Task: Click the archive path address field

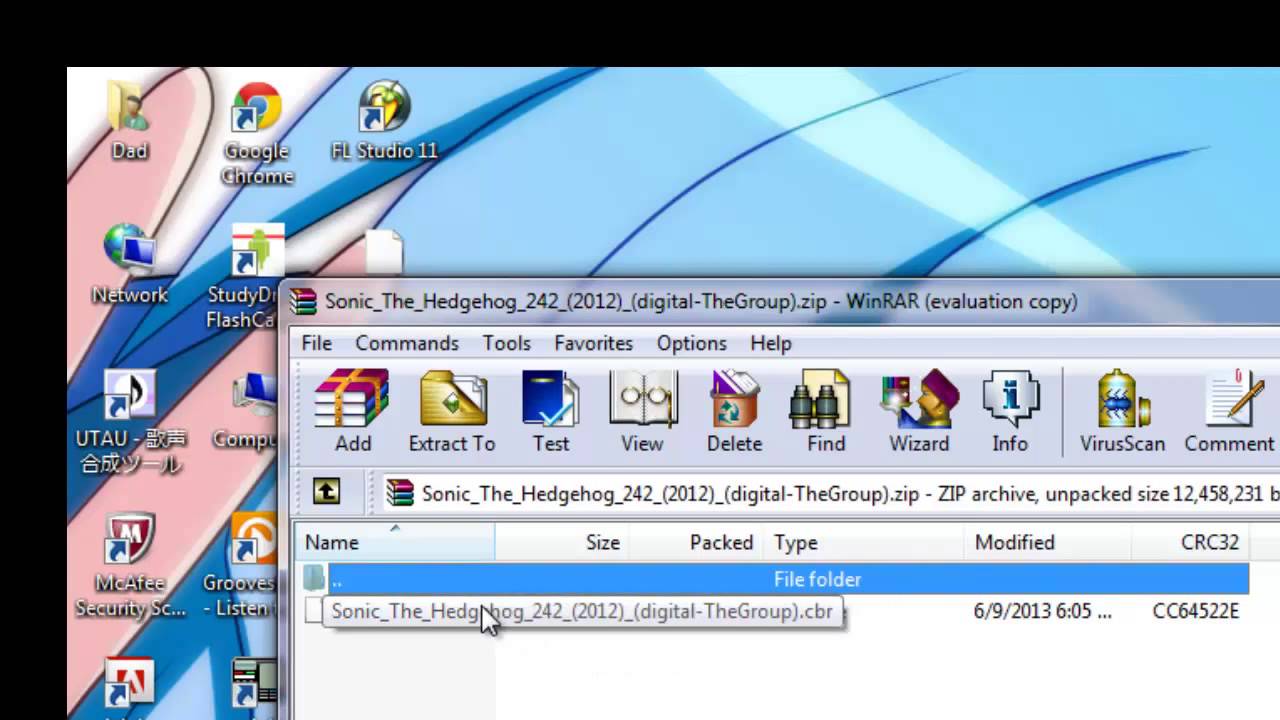Action: pos(830,493)
